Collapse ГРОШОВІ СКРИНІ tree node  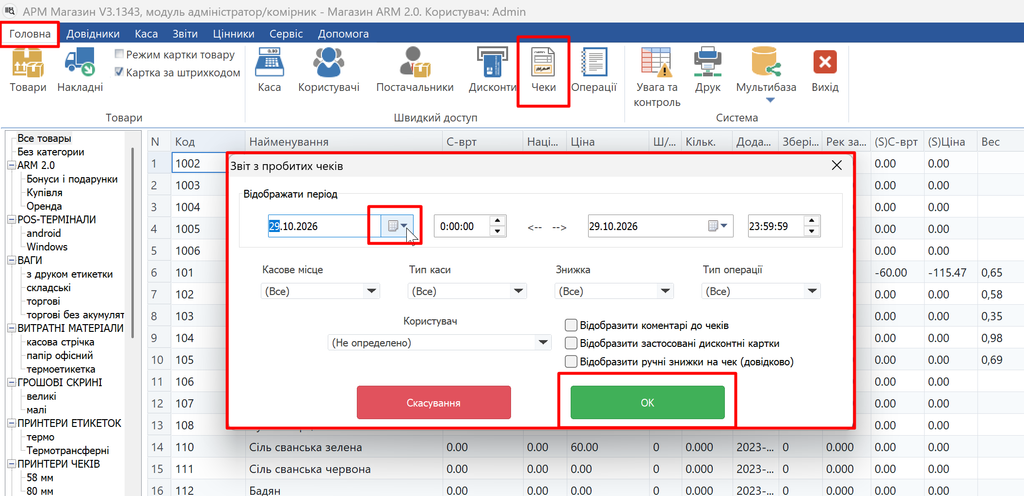[11, 382]
